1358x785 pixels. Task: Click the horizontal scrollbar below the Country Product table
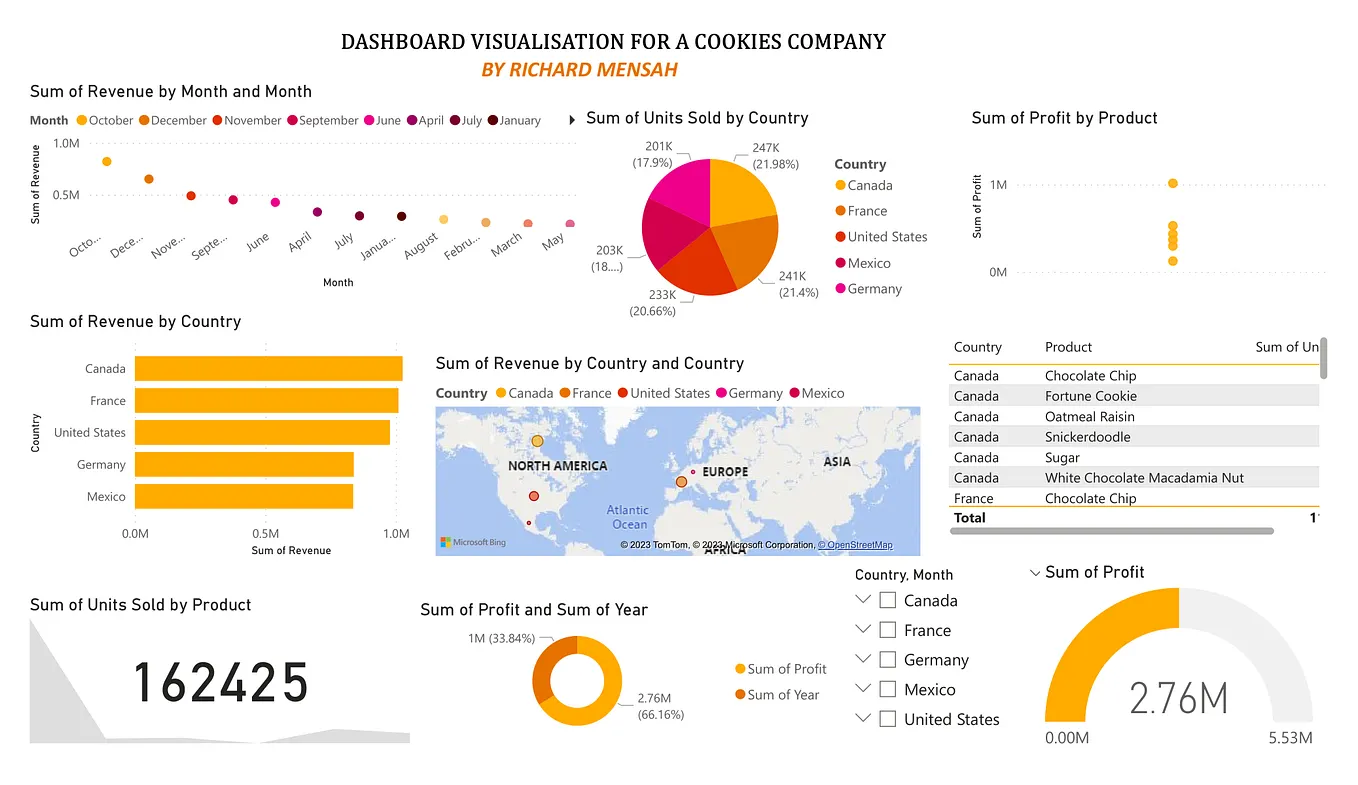1113,533
